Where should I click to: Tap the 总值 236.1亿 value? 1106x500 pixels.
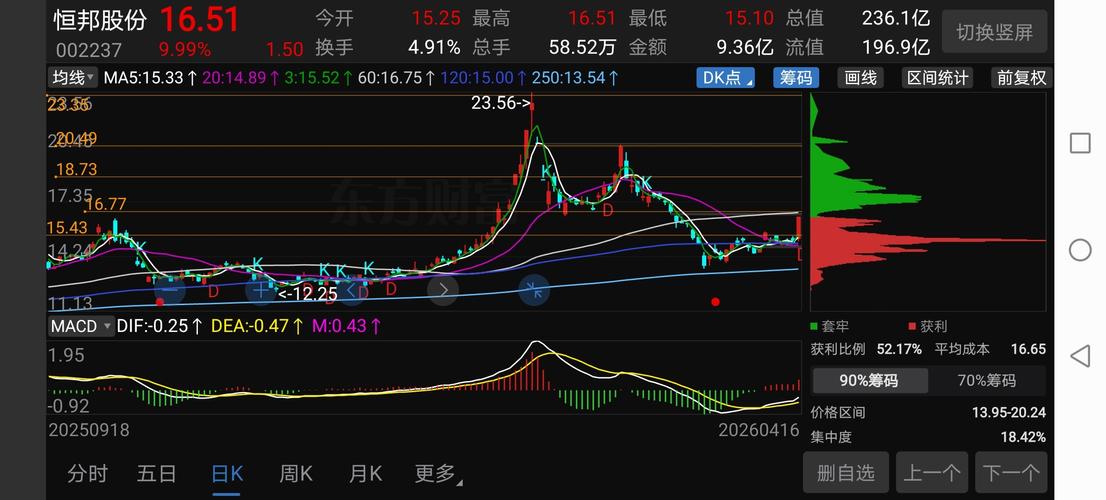[896, 18]
